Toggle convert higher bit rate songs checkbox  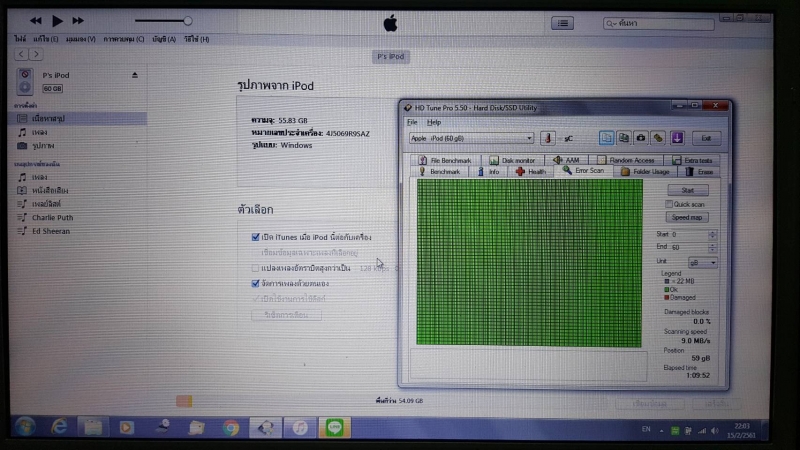point(256,268)
